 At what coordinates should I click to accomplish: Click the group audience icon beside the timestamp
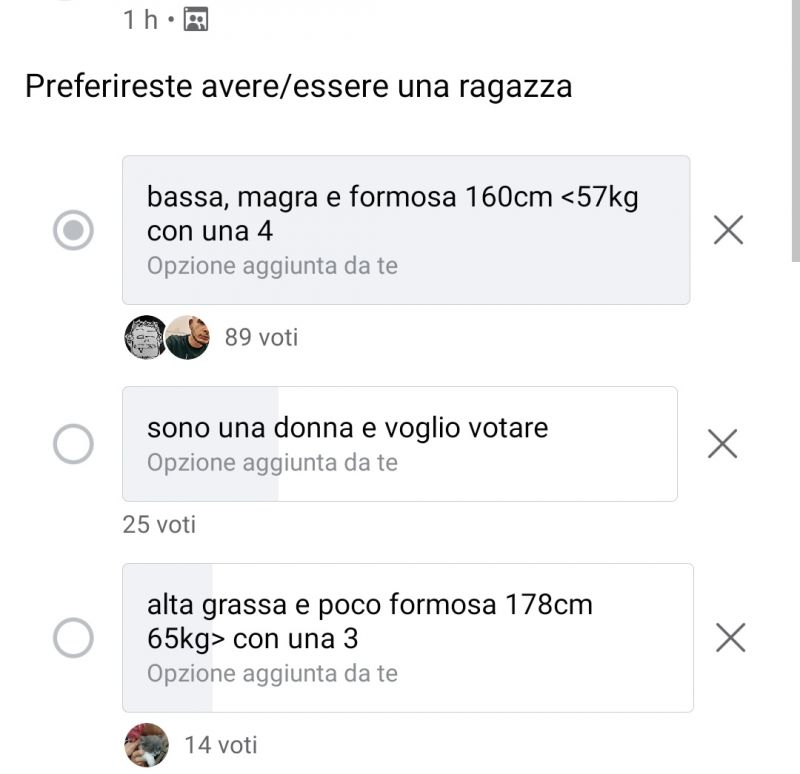click(x=196, y=20)
